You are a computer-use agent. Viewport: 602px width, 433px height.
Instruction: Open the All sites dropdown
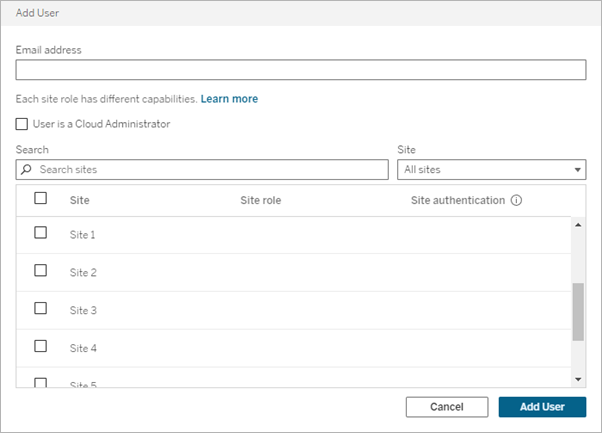tap(491, 170)
